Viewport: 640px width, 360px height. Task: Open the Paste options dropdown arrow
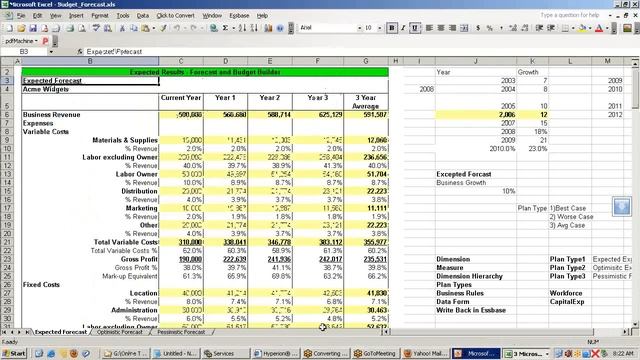(153, 28)
